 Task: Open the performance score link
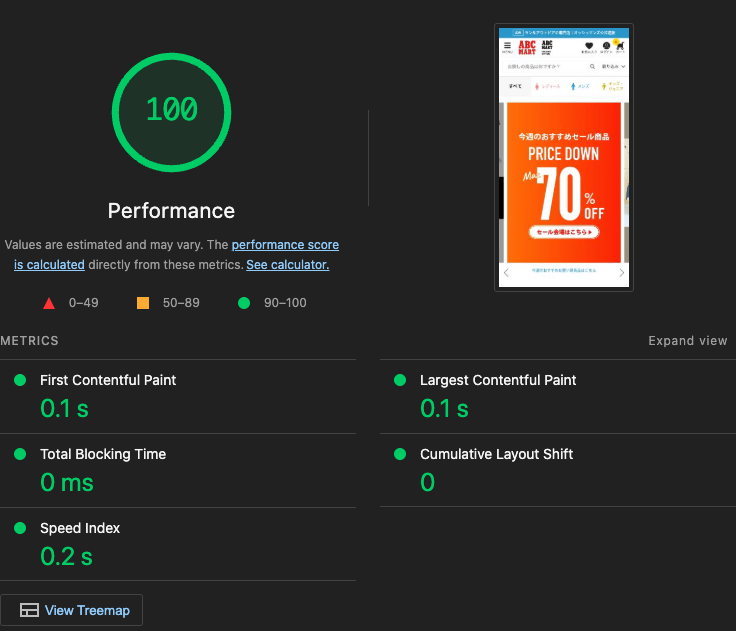point(176,254)
